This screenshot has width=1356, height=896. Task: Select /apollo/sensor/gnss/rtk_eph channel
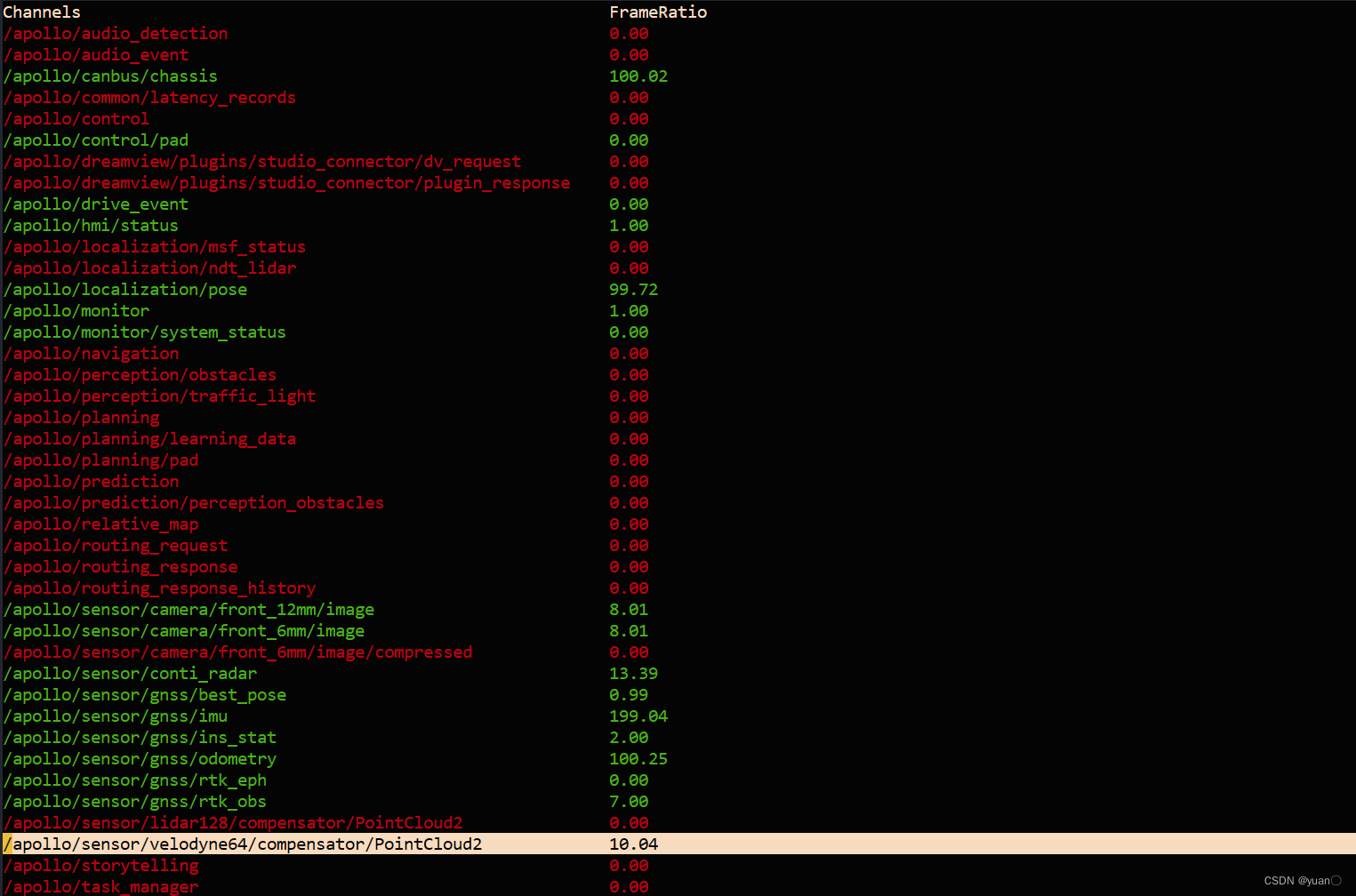pyautogui.click(x=135, y=780)
